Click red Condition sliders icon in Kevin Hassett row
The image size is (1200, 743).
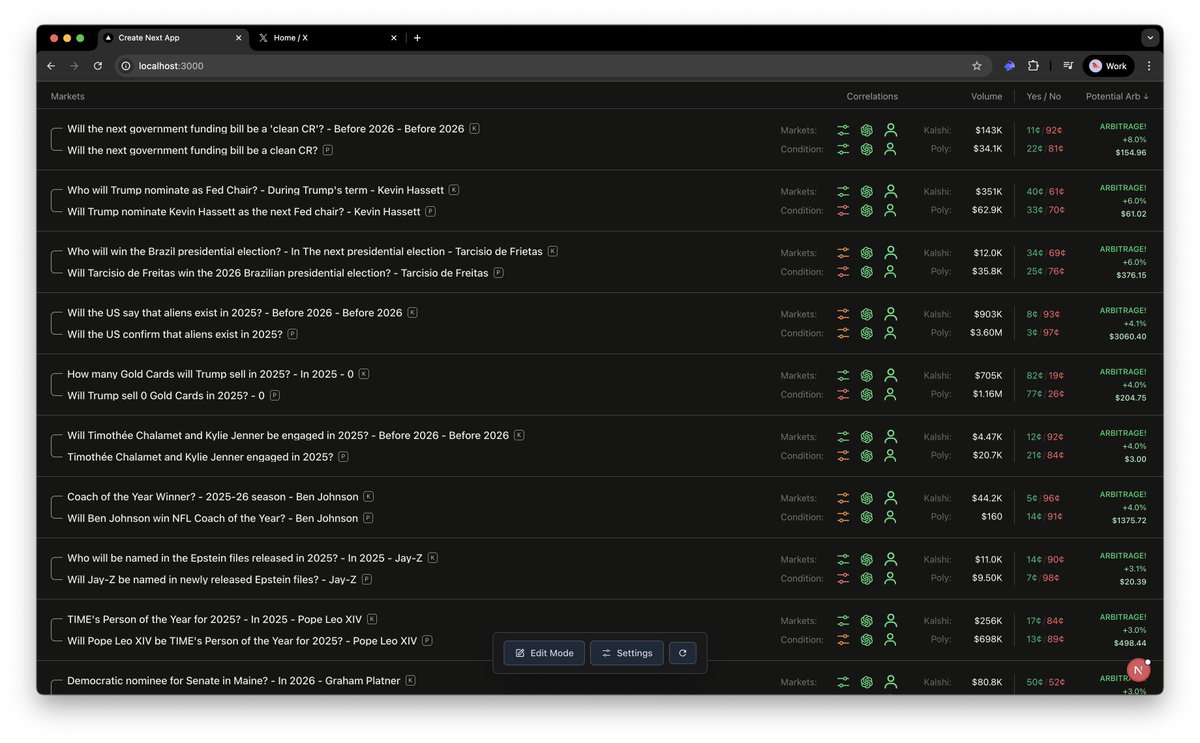[843, 210]
